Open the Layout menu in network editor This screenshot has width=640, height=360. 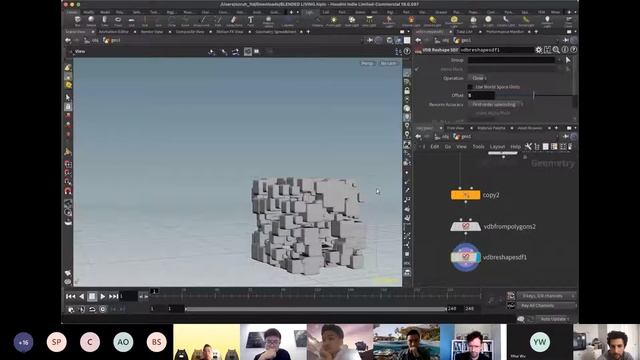497,147
